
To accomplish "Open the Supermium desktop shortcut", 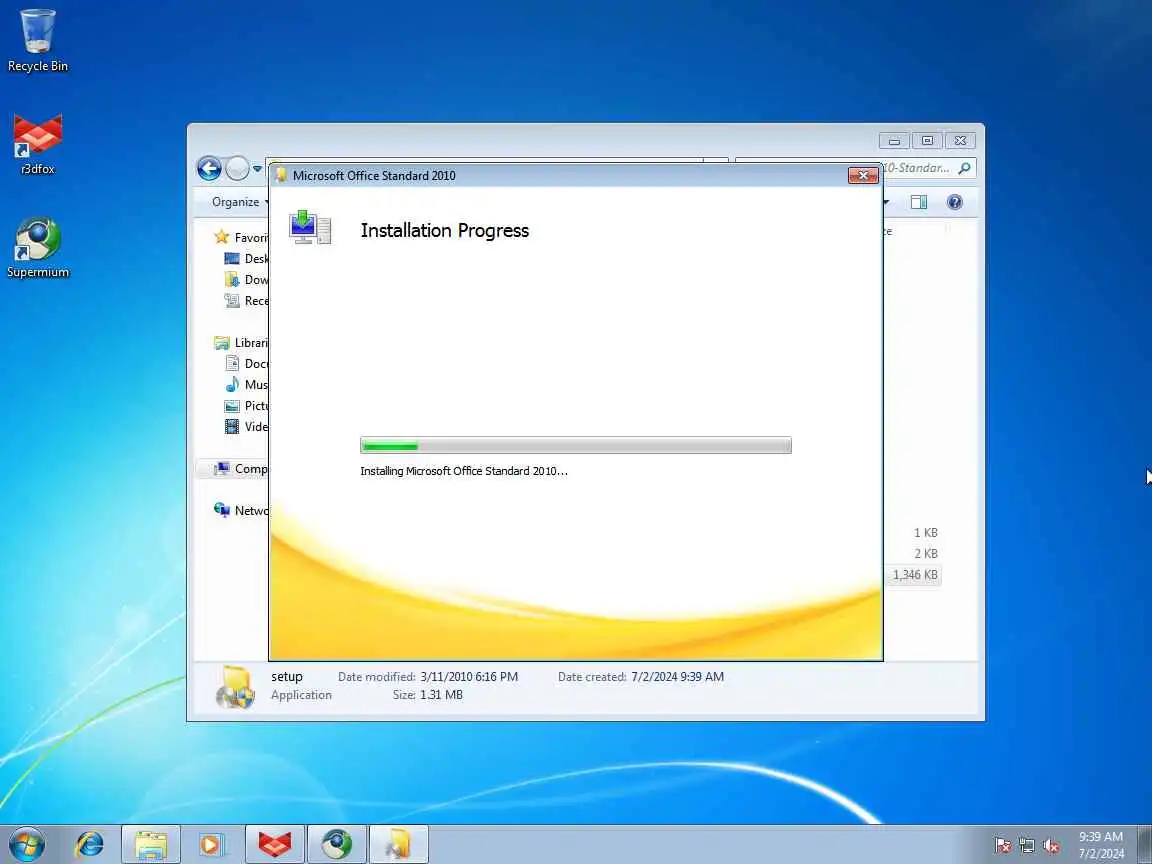I will 37,248.
